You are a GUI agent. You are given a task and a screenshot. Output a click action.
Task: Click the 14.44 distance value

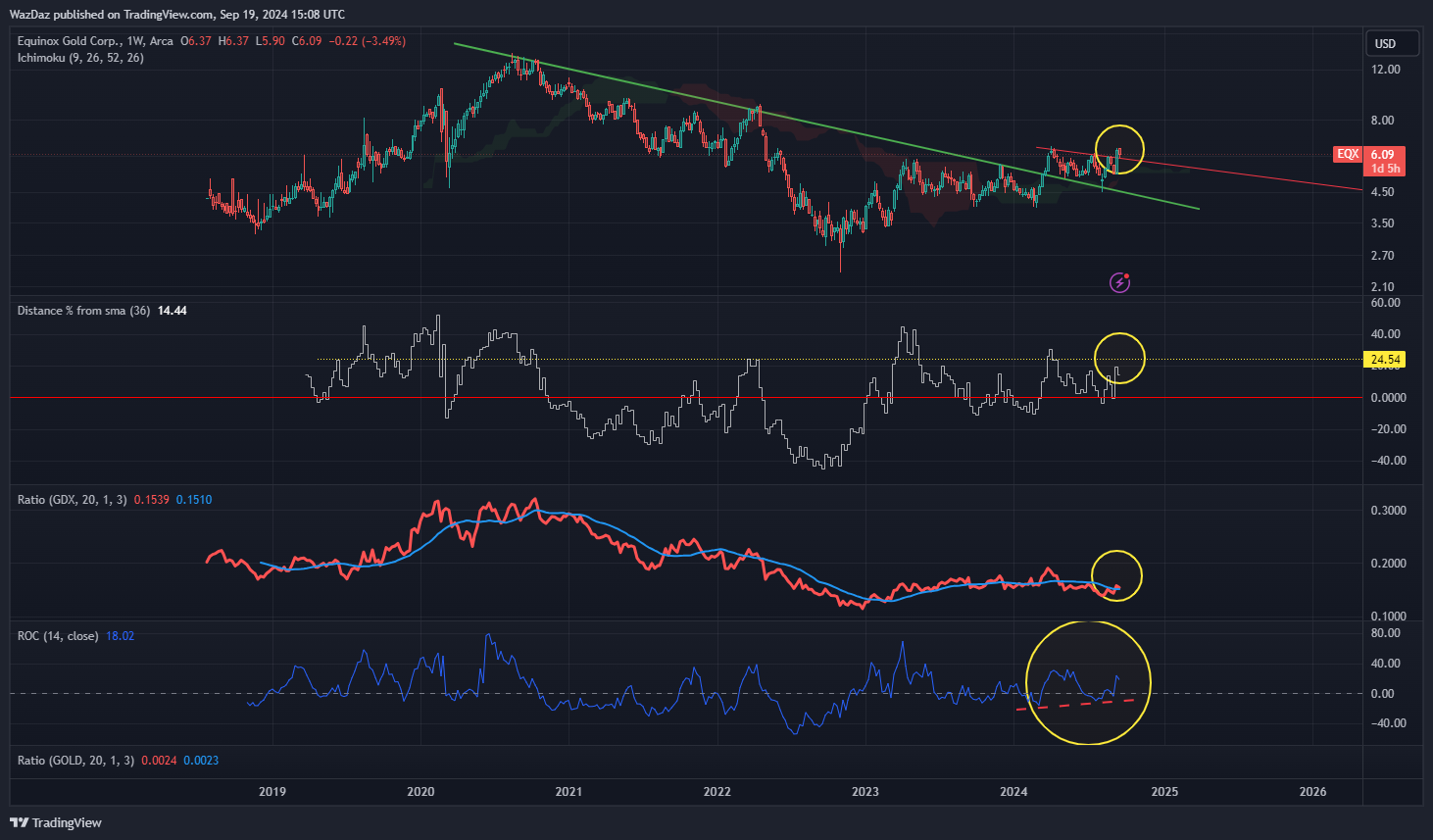[173, 311]
